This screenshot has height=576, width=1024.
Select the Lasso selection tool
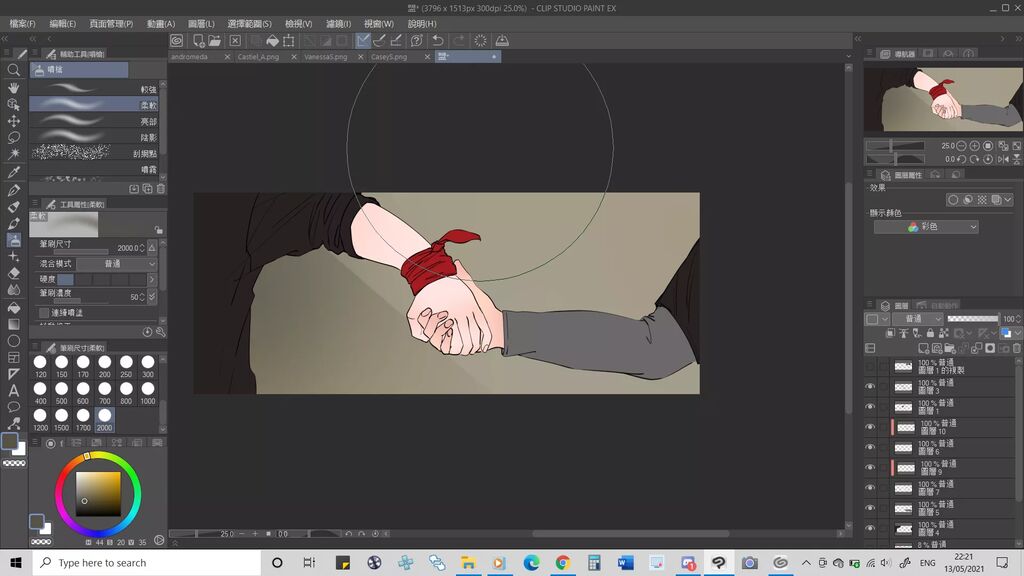[13, 137]
